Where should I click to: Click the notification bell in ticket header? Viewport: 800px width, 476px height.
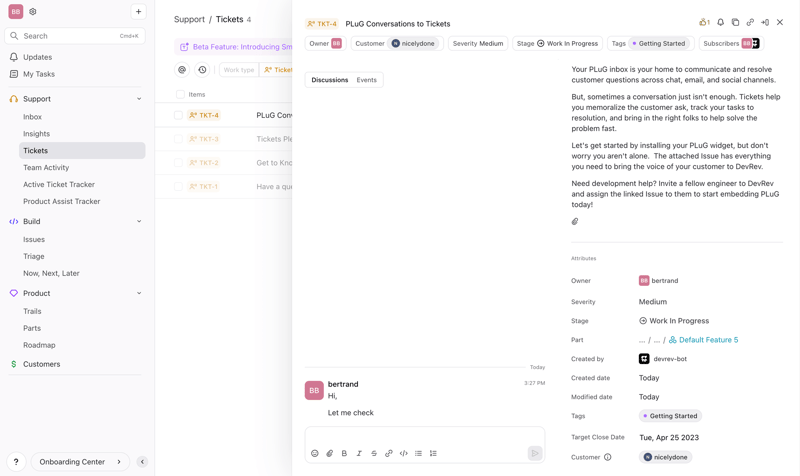click(720, 22)
